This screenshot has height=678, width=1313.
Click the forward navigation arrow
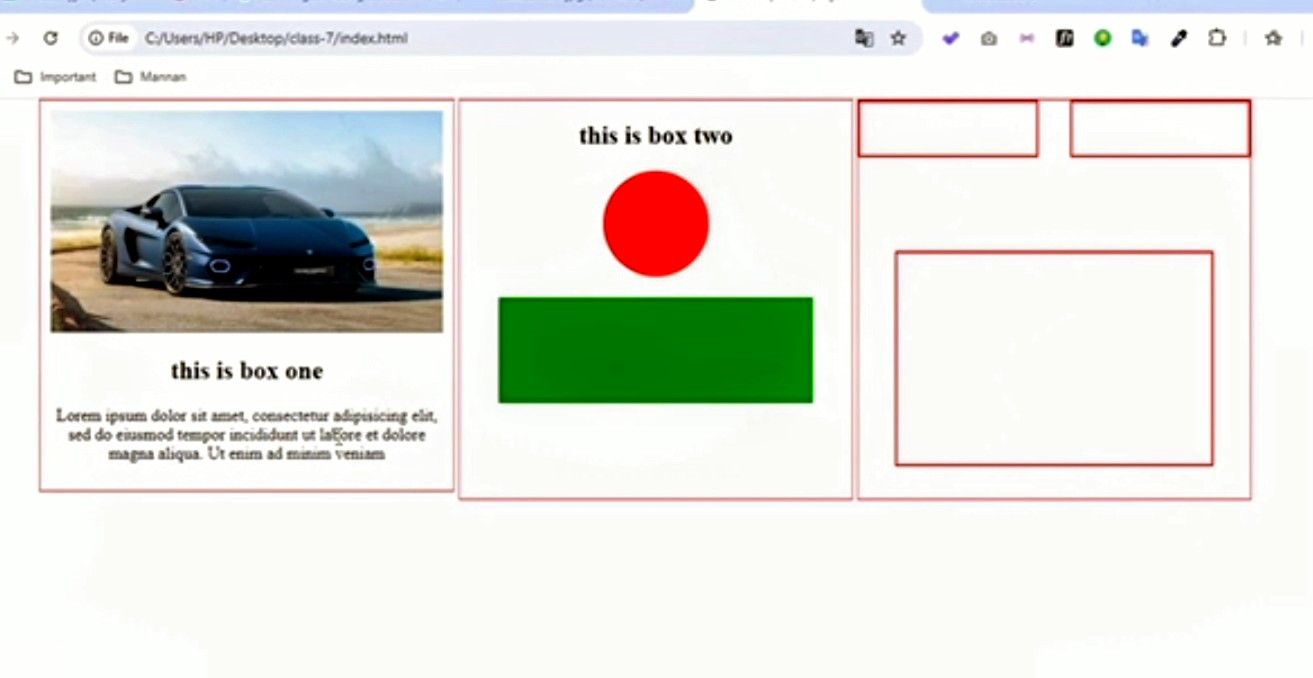click(13, 38)
